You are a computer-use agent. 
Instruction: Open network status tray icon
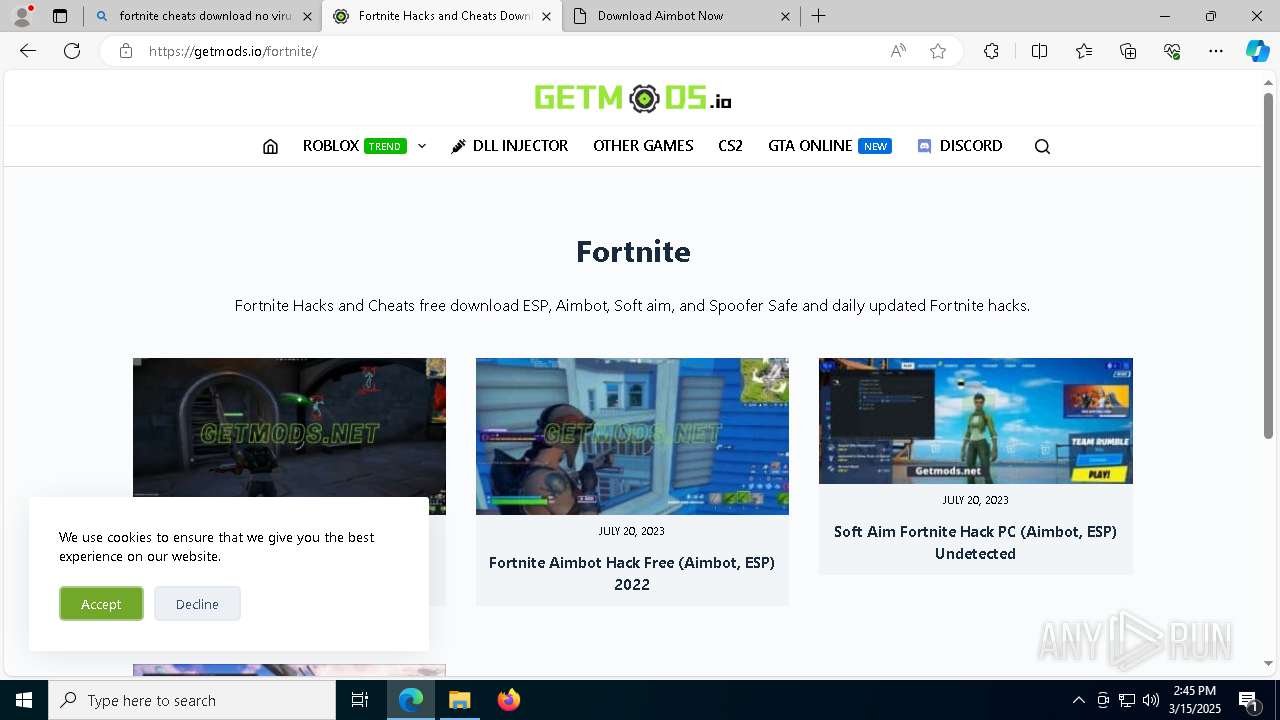point(1127,700)
